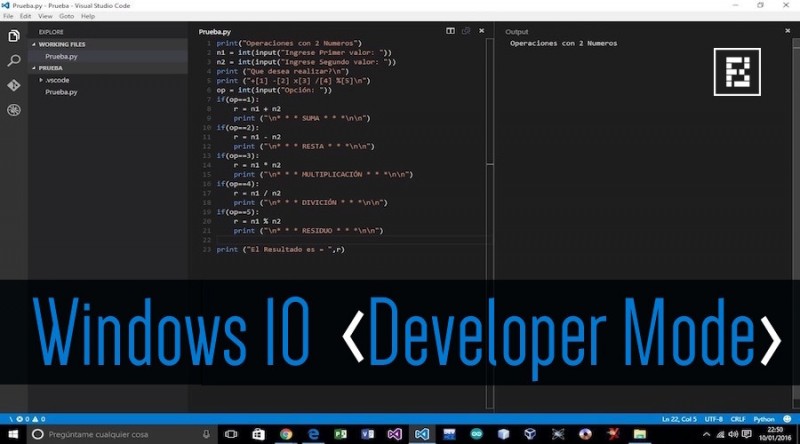Click the EXPLORE sidebar header
This screenshot has height=444, width=800.
point(51,32)
